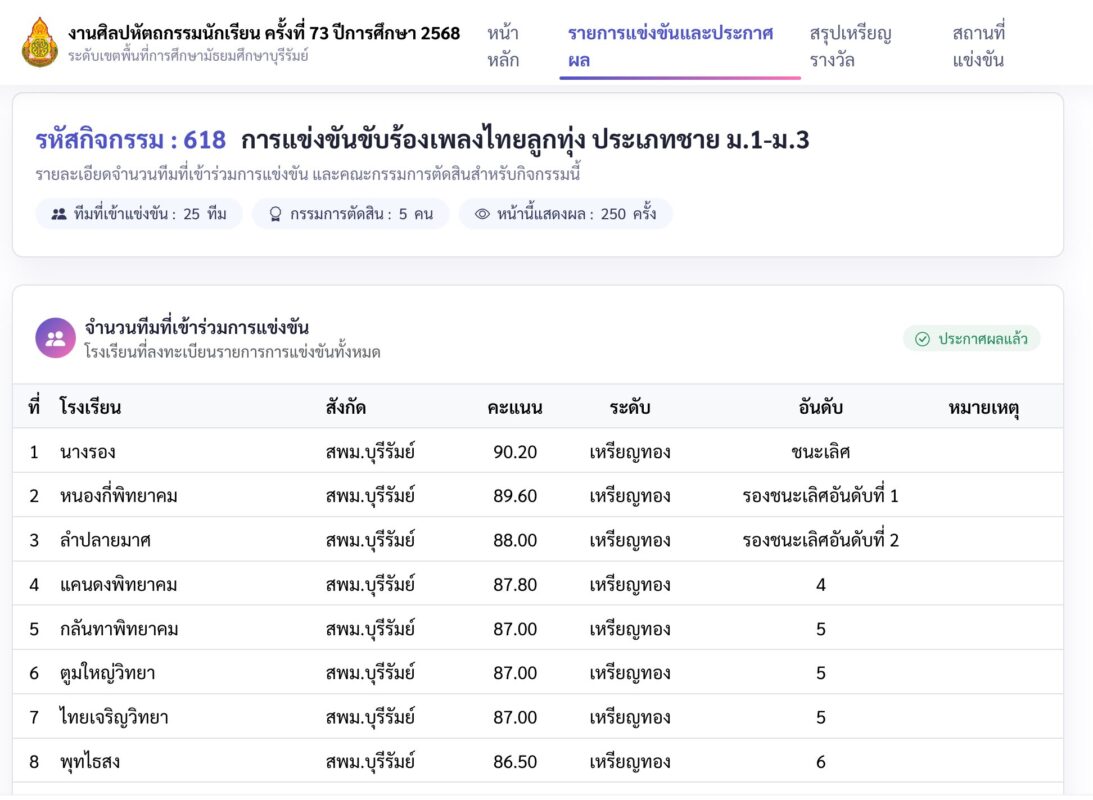Viewport: 1093px width, 800px height.
Task: Open the หน้าหลัก home tab
Action: pos(503,46)
